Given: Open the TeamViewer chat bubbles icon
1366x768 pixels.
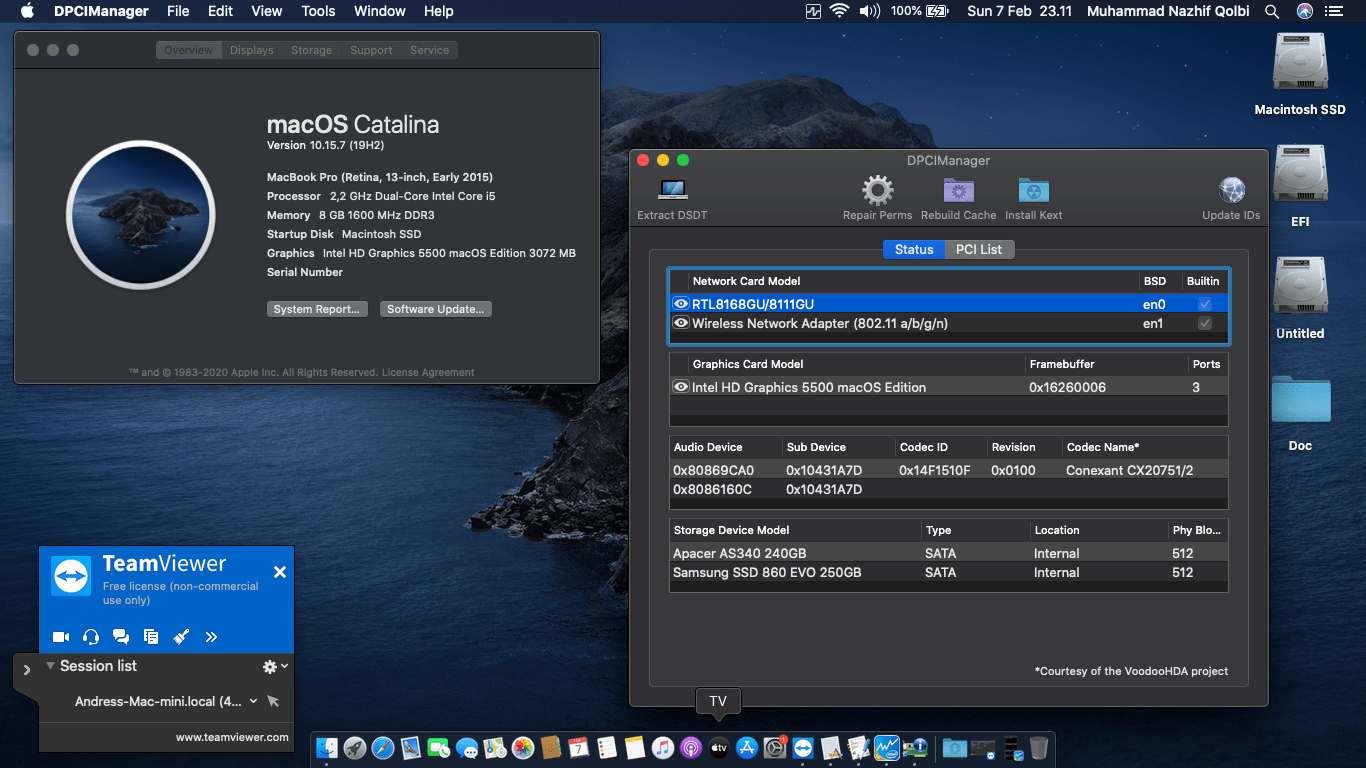Looking at the screenshot, I should pos(121,636).
